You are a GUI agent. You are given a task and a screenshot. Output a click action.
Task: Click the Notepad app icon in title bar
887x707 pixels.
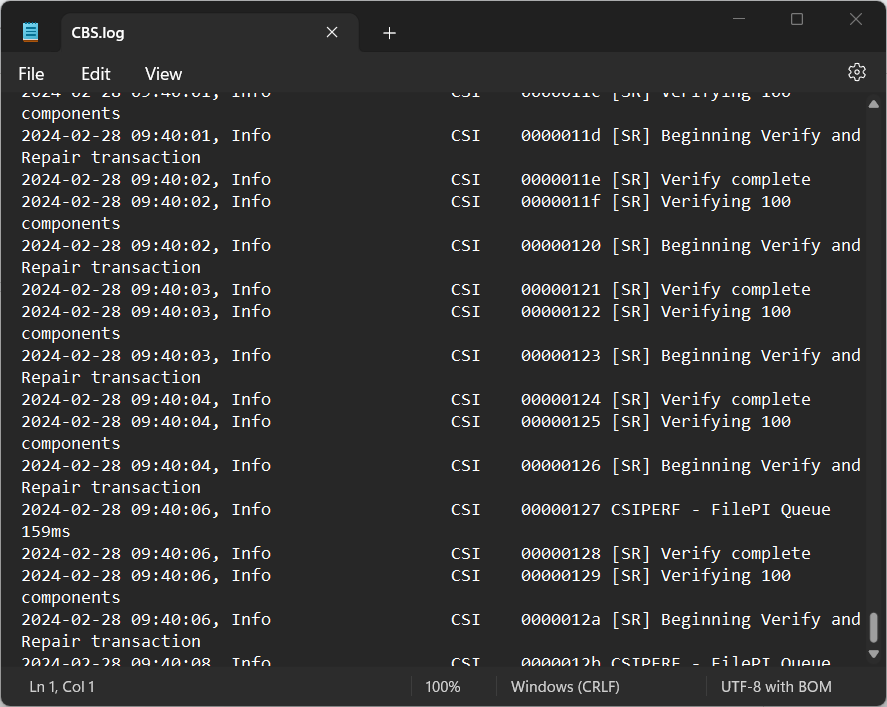click(x=31, y=32)
